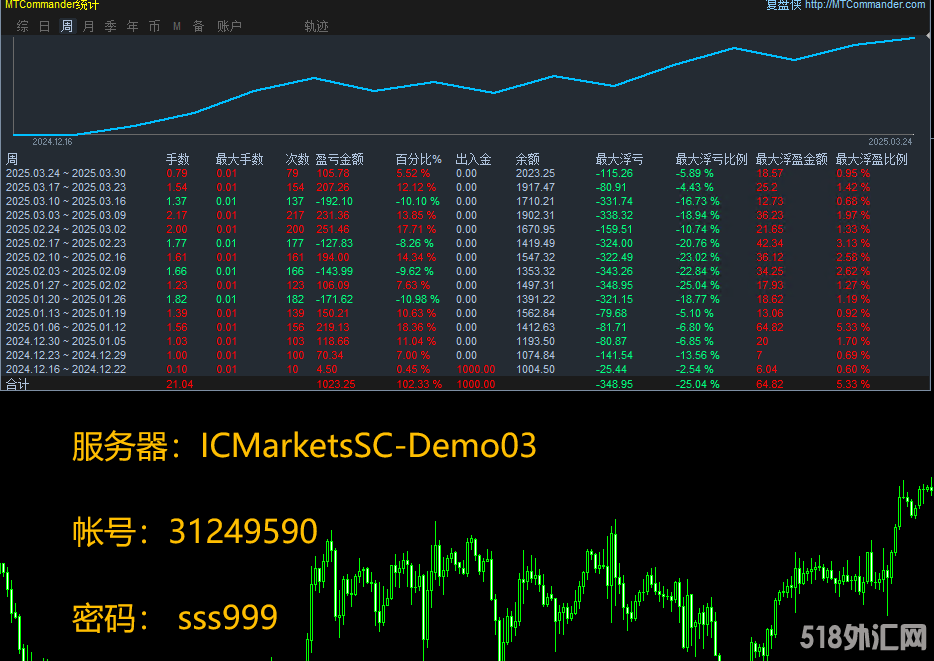The height and width of the screenshot is (661, 934).
Task: Open the 季 quarterly tab
Action: [x=111, y=26]
